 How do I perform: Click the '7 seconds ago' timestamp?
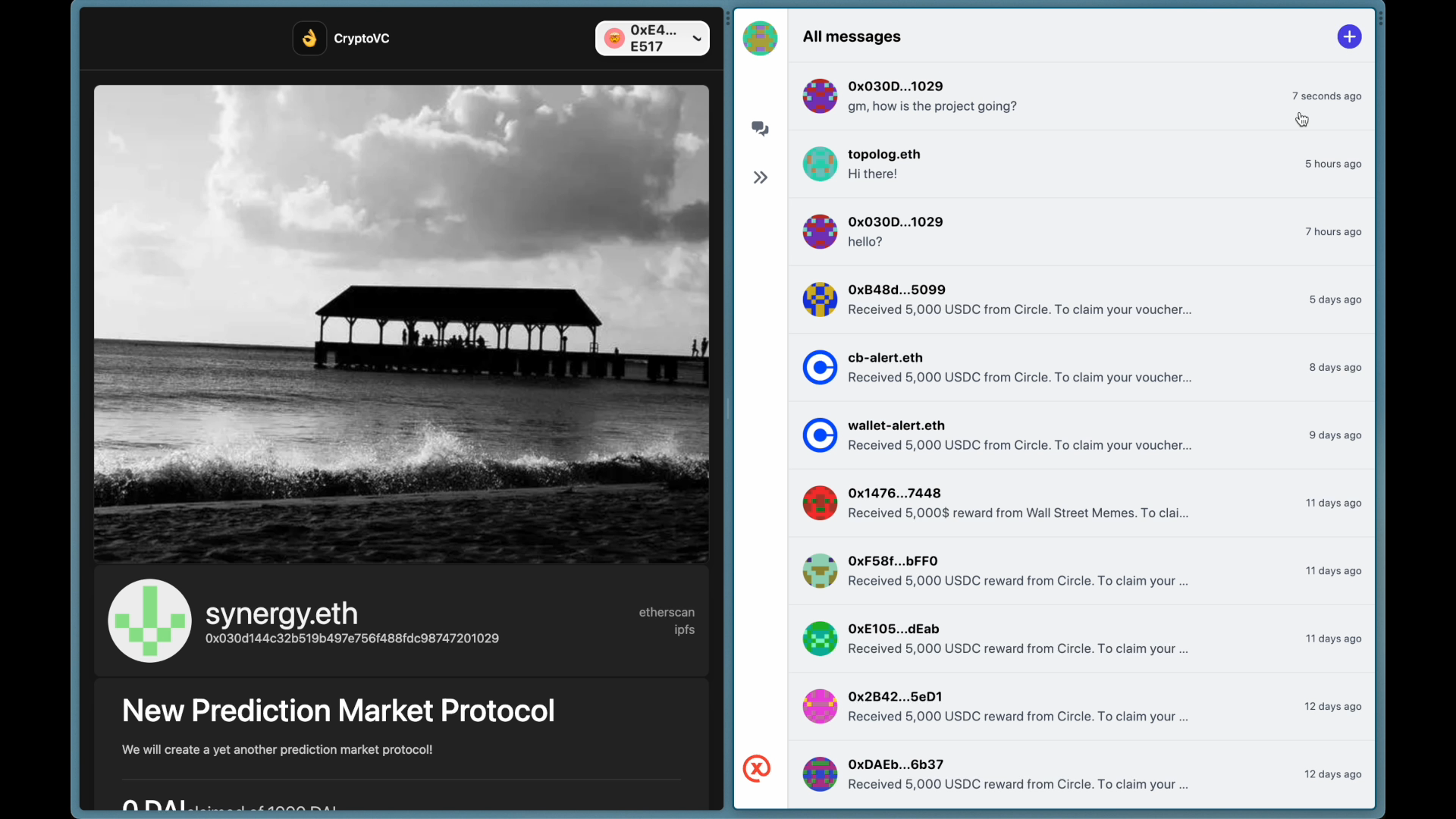[x=1326, y=96]
